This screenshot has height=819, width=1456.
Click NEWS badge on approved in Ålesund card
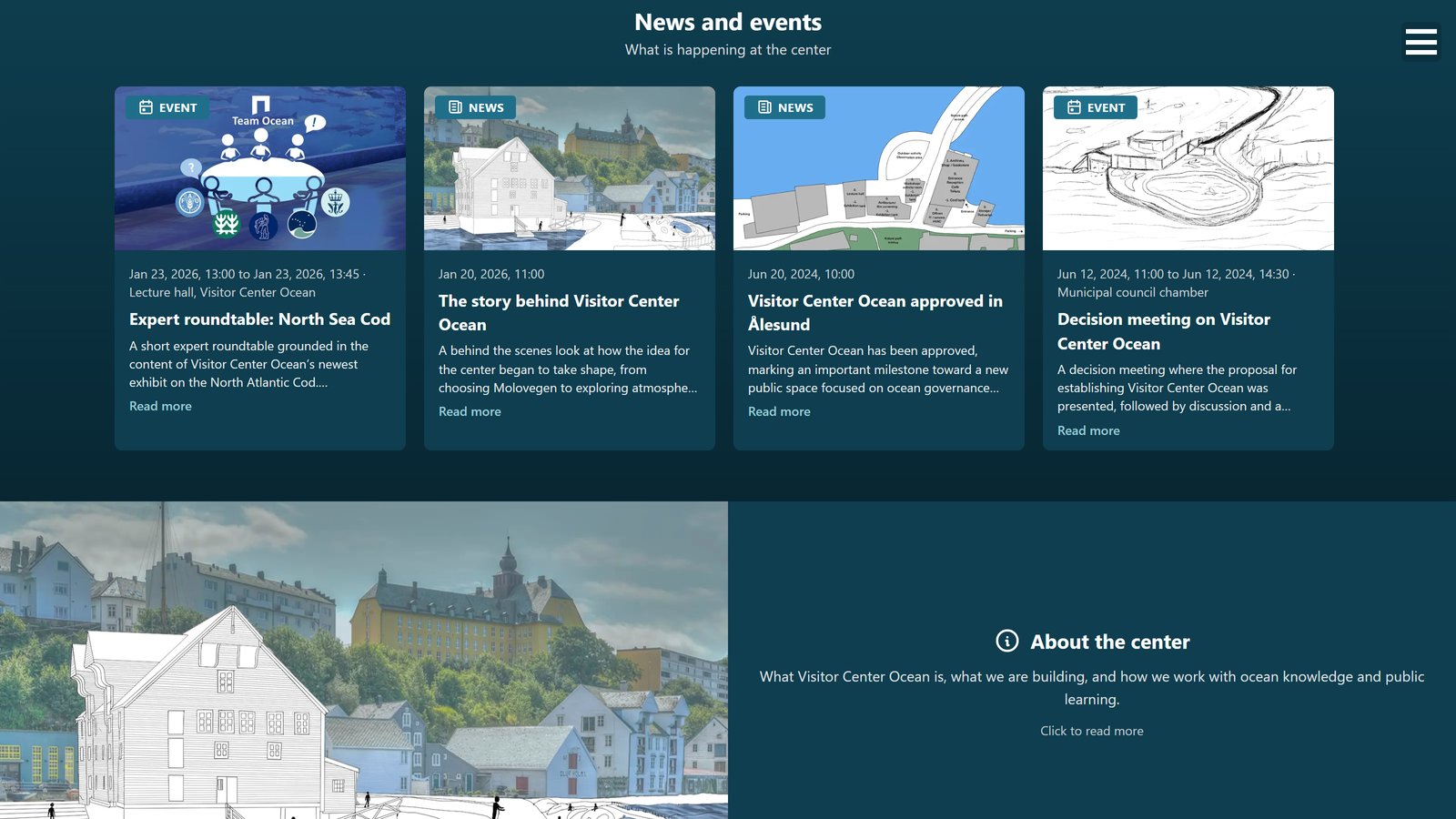pyautogui.click(x=784, y=107)
